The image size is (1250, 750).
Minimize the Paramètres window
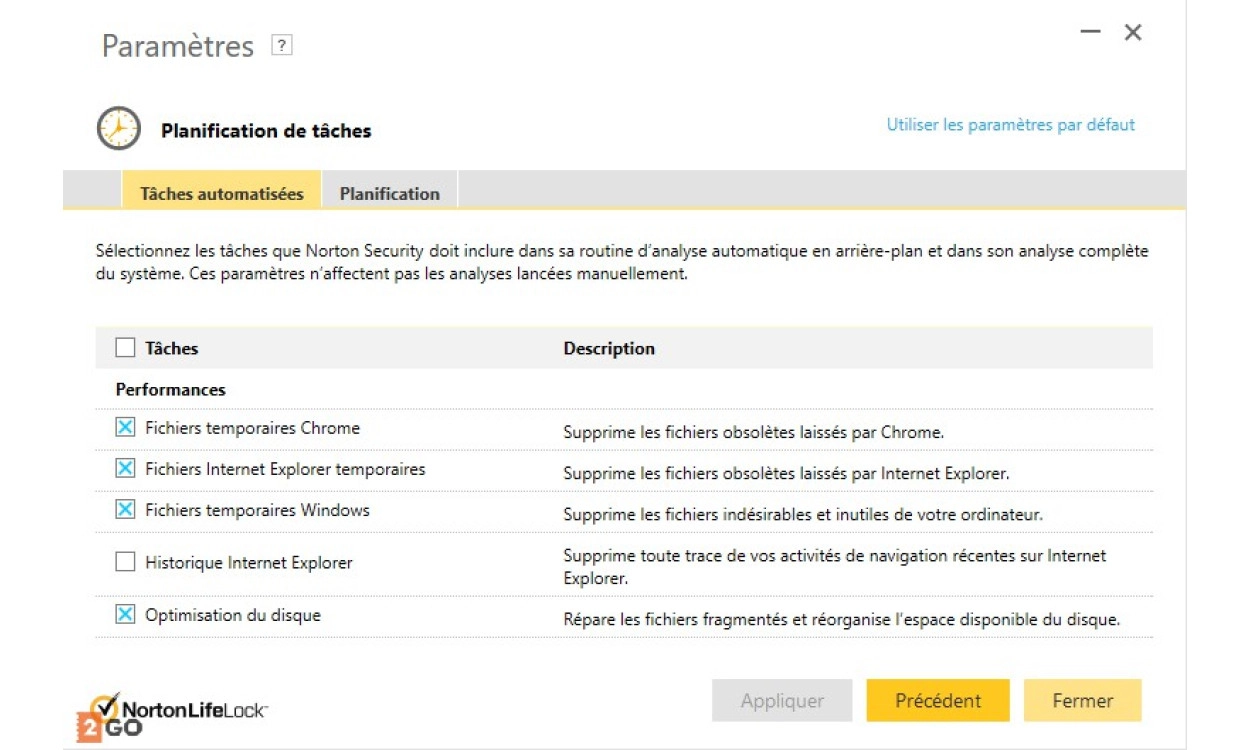[x=1090, y=32]
